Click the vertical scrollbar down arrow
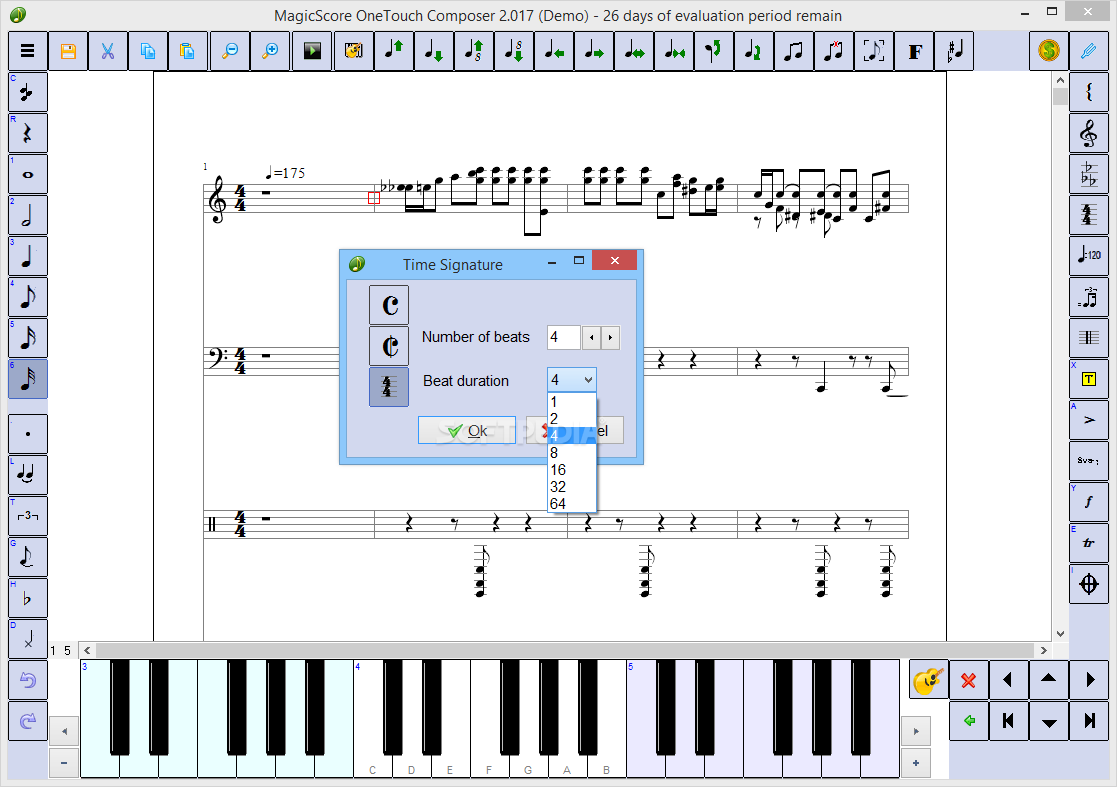 click(x=1060, y=633)
